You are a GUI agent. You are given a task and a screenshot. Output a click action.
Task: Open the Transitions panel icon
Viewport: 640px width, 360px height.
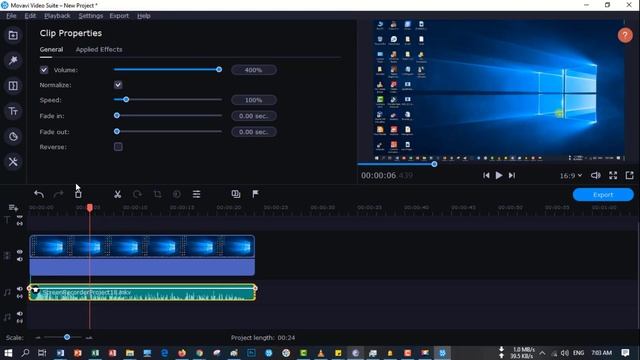click(x=13, y=86)
